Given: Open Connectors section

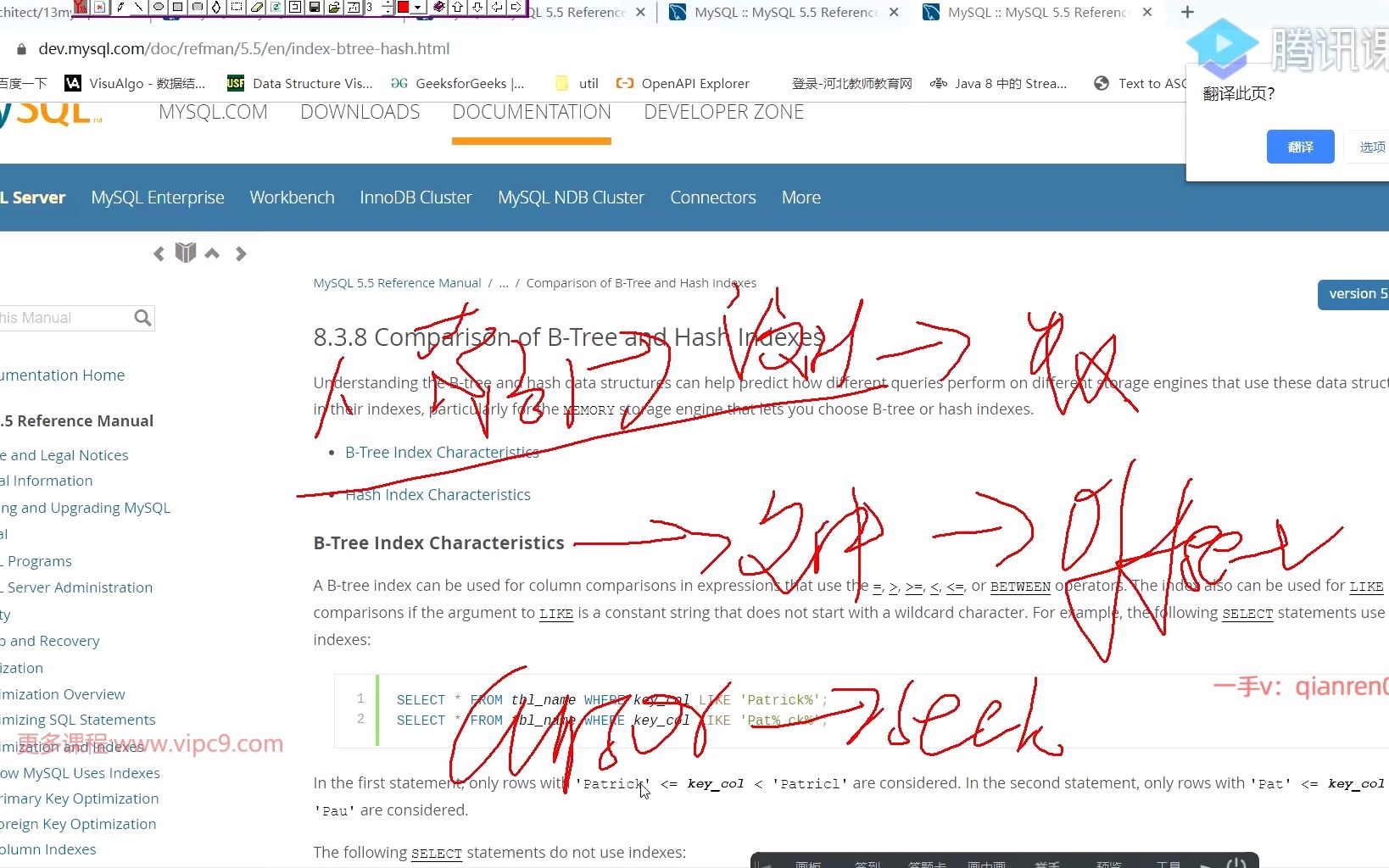Looking at the screenshot, I should point(712,198).
